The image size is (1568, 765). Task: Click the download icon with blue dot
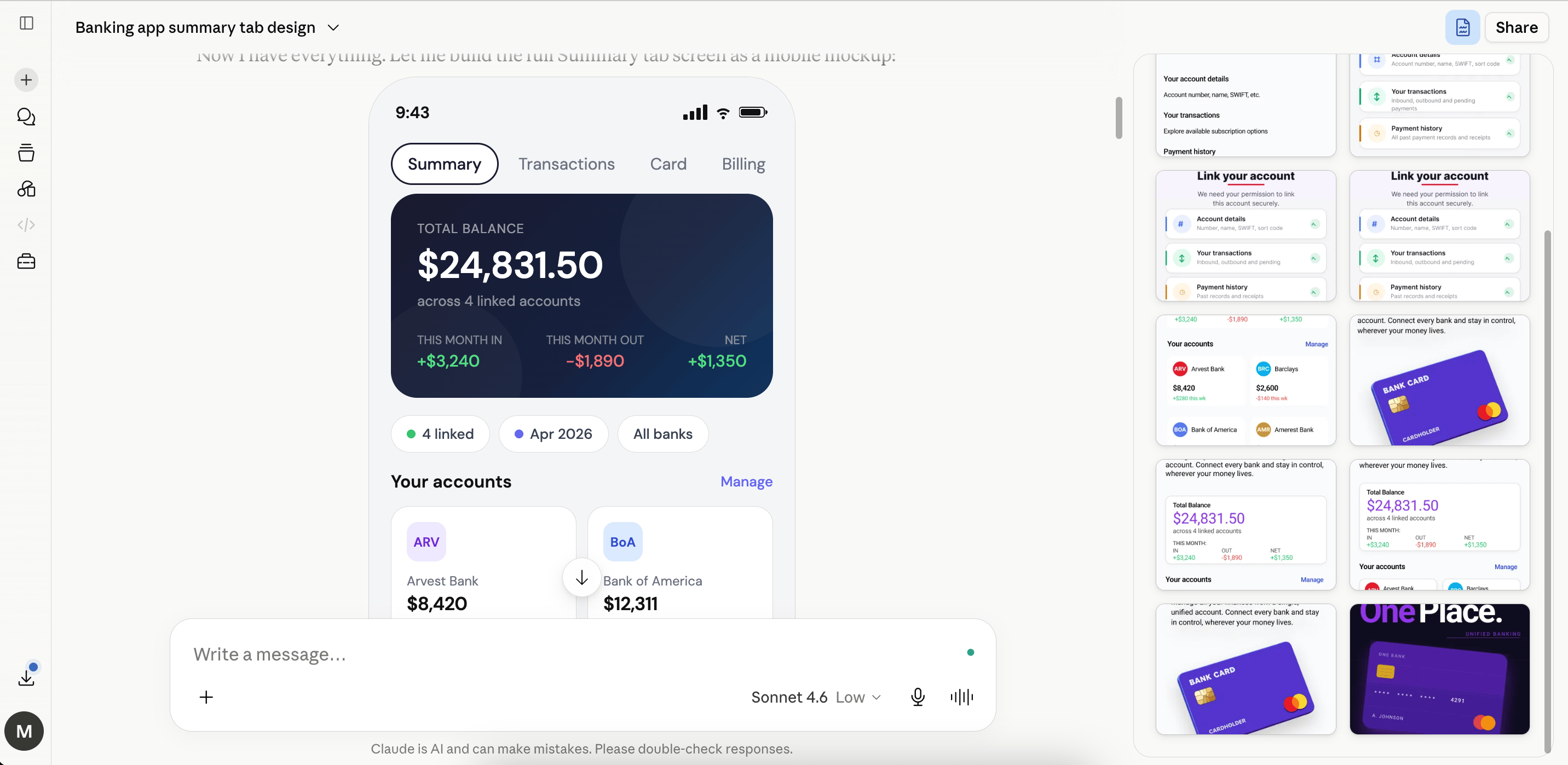[x=26, y=676]
